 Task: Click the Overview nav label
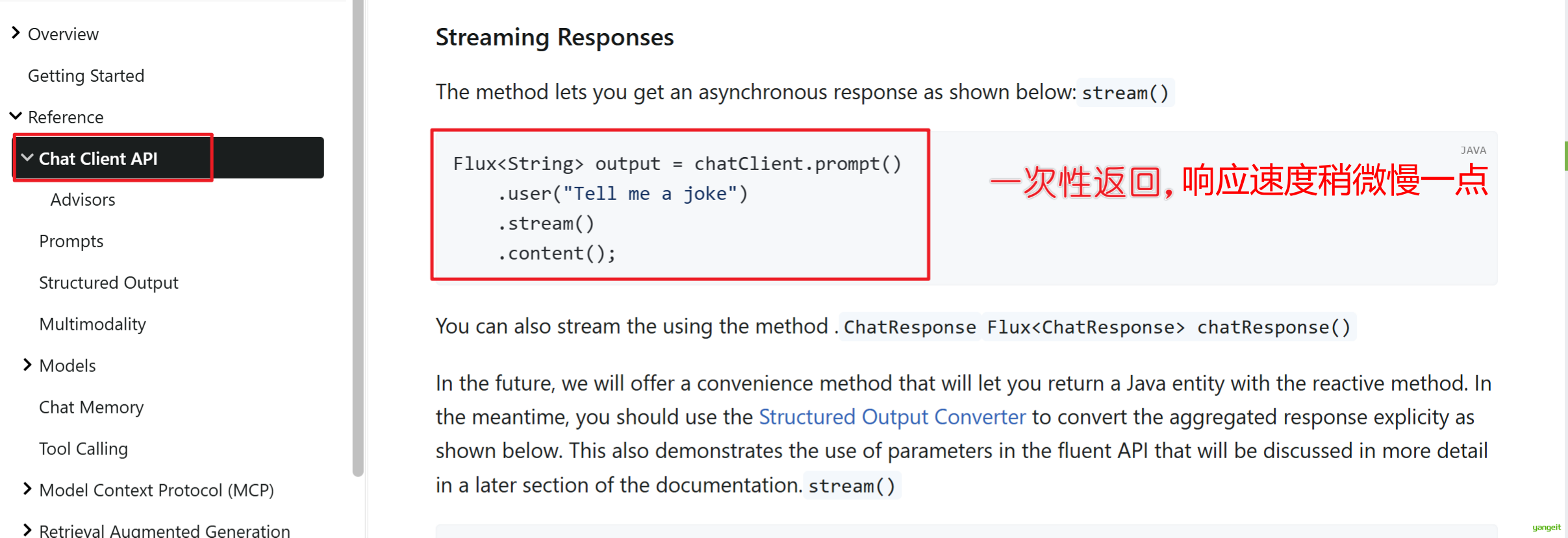pyautogui.click(x=63, y=34)
